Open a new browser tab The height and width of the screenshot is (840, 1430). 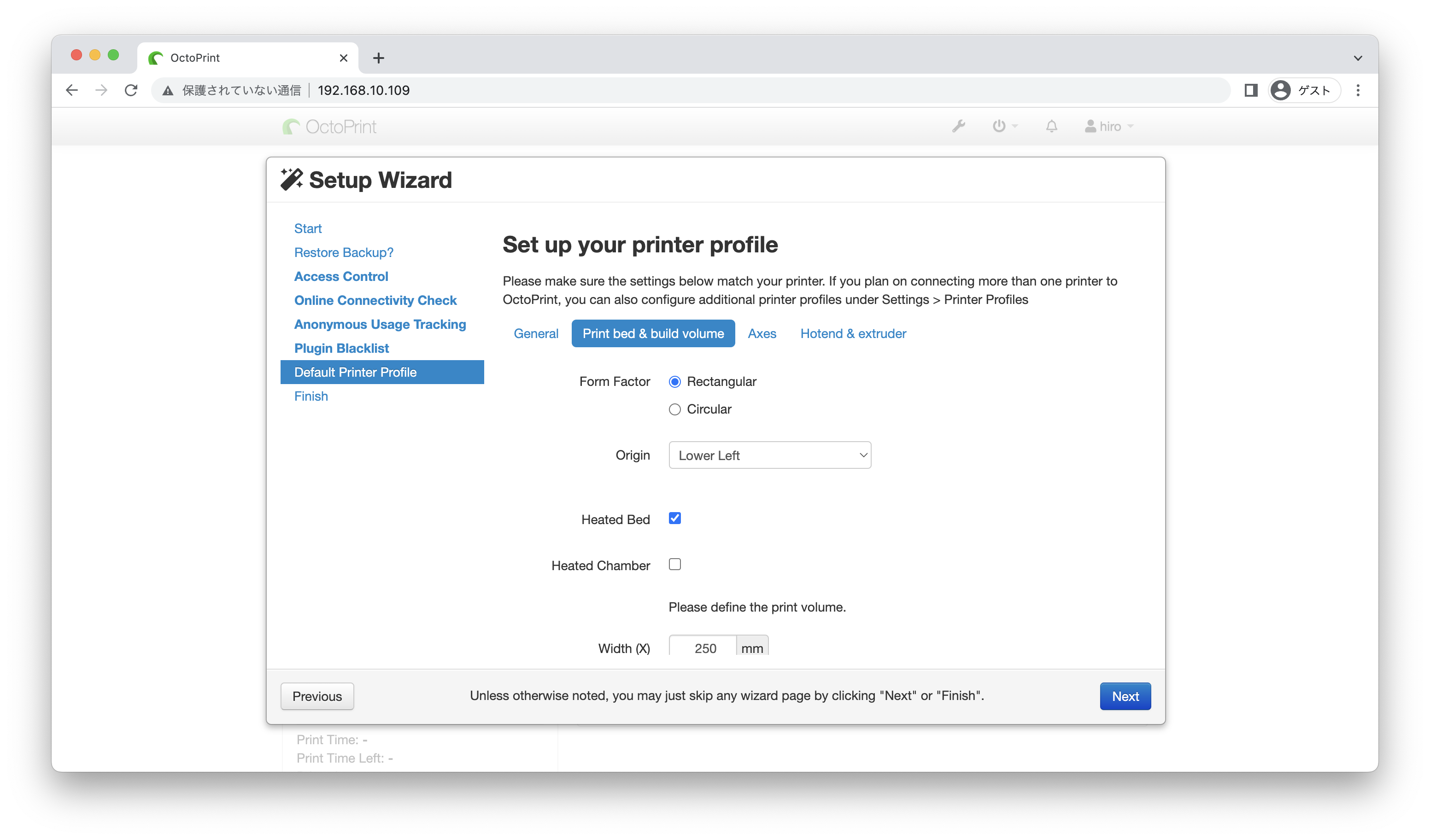[379, 58]
